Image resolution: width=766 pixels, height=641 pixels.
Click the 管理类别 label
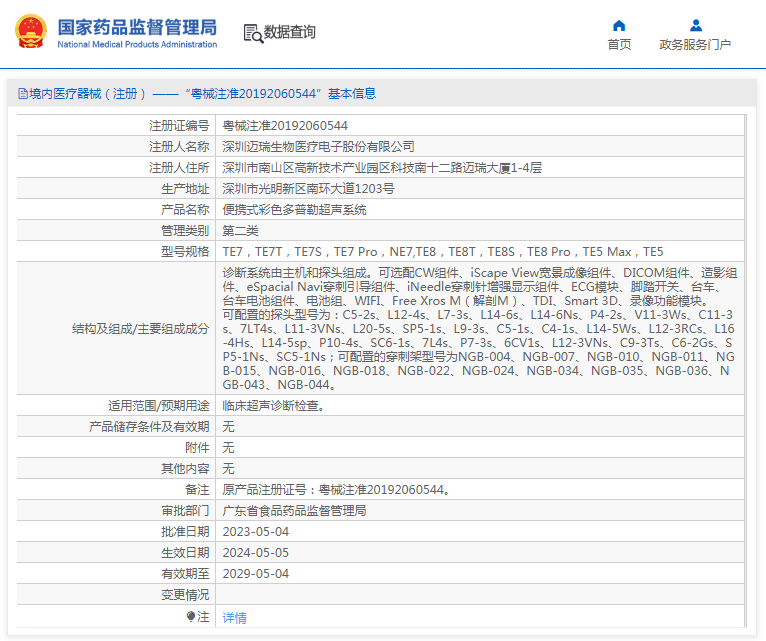(185, 231)
